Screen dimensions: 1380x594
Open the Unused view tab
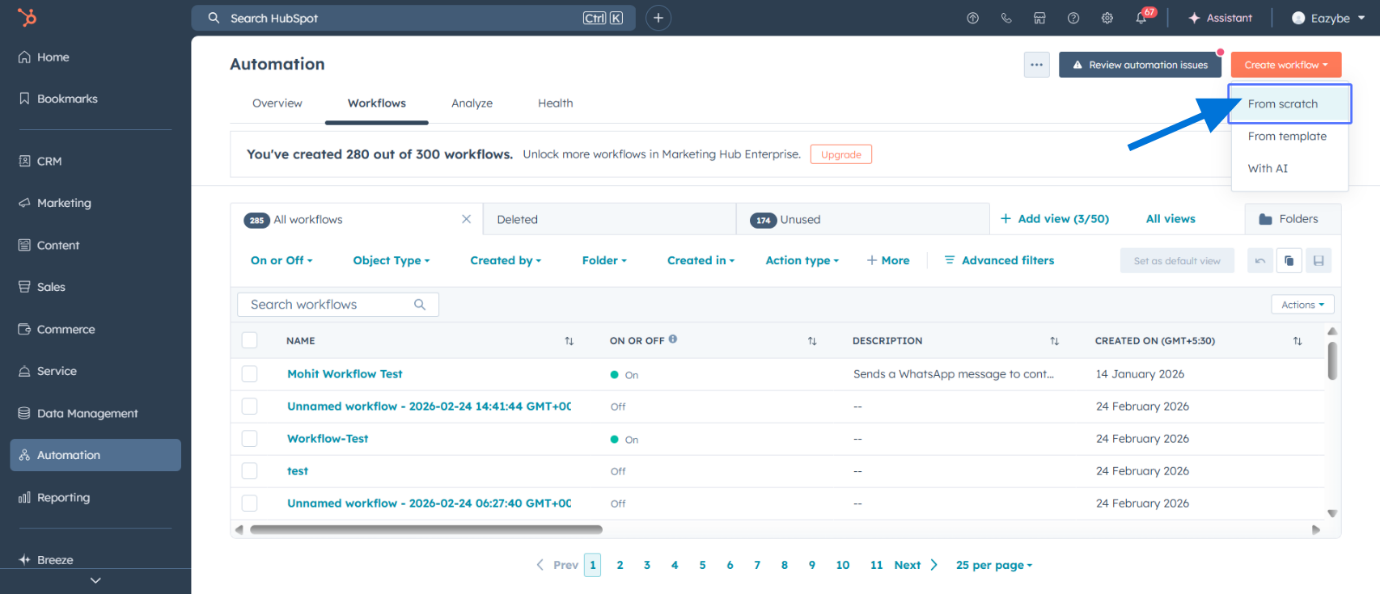click(x=862, y=219)
